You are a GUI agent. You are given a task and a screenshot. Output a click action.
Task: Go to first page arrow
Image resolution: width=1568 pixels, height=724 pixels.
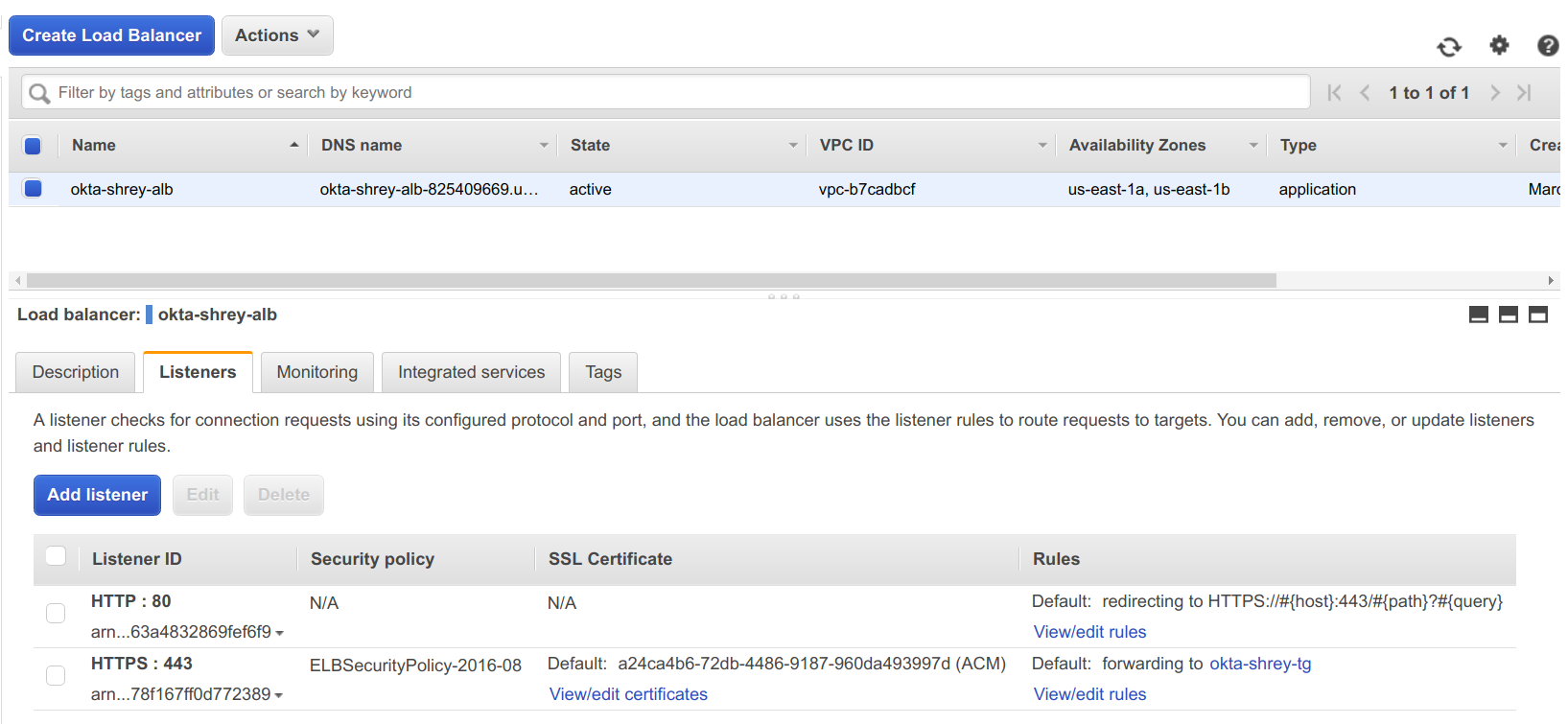[x=1334, y=93]
